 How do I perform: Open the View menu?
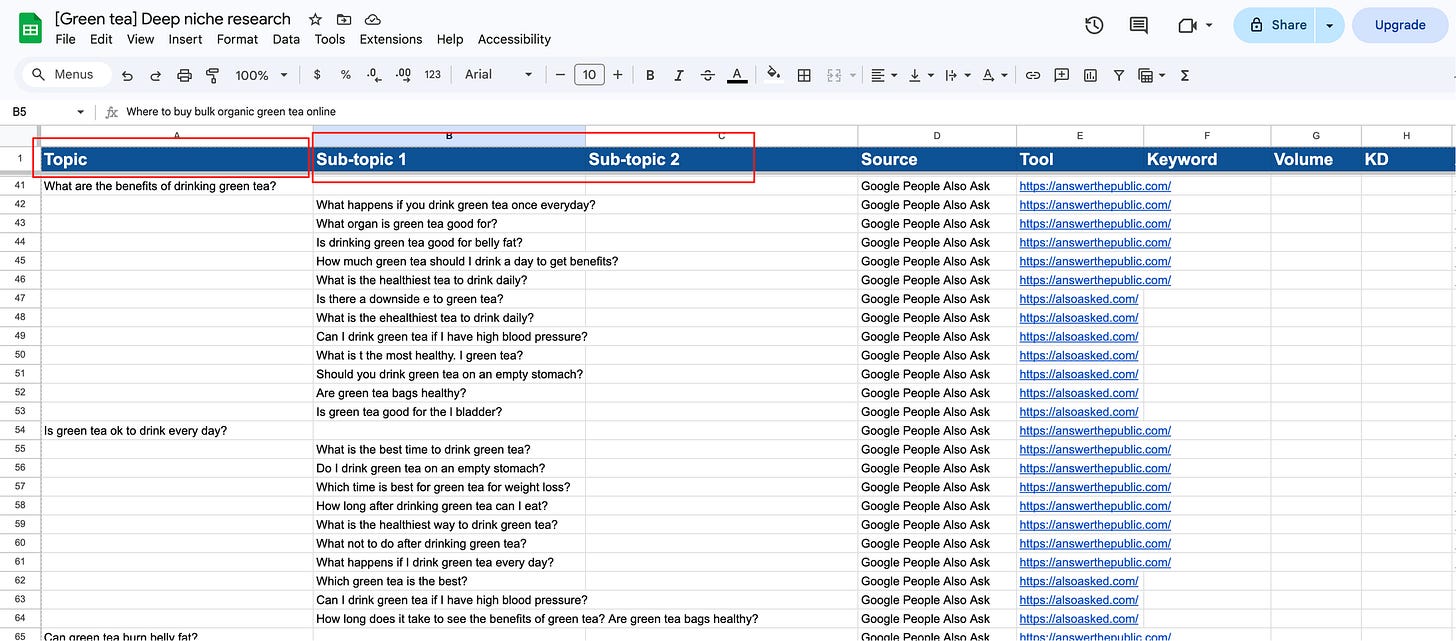[141, 39]
